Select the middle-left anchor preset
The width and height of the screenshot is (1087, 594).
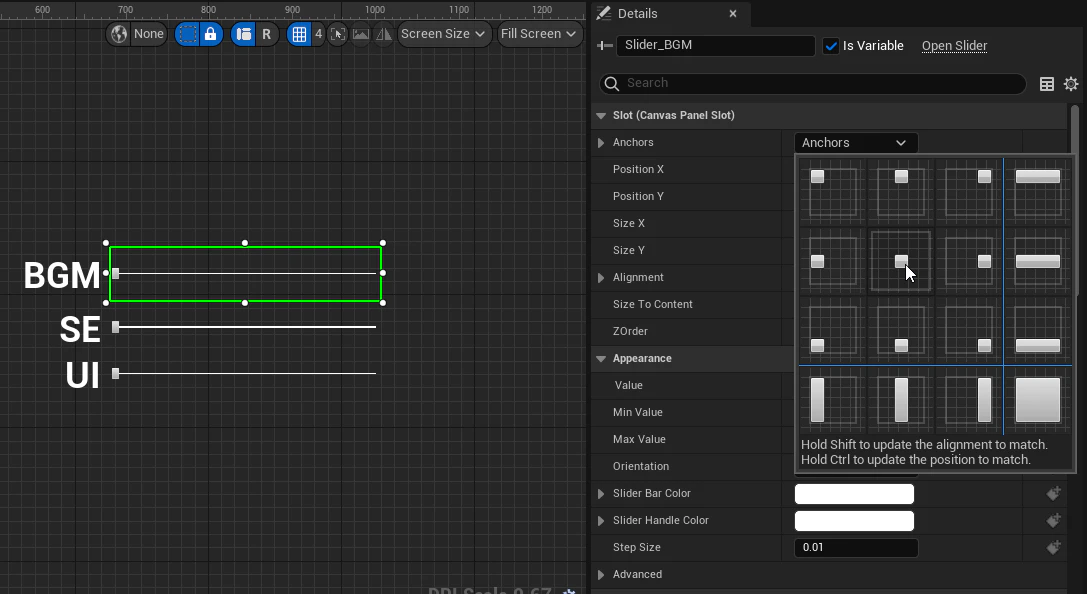pos(833,261)
